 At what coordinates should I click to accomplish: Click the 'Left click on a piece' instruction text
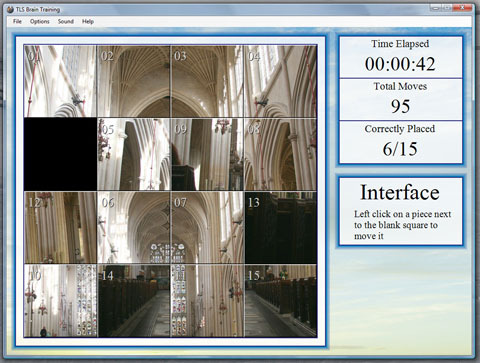(402, 225)
